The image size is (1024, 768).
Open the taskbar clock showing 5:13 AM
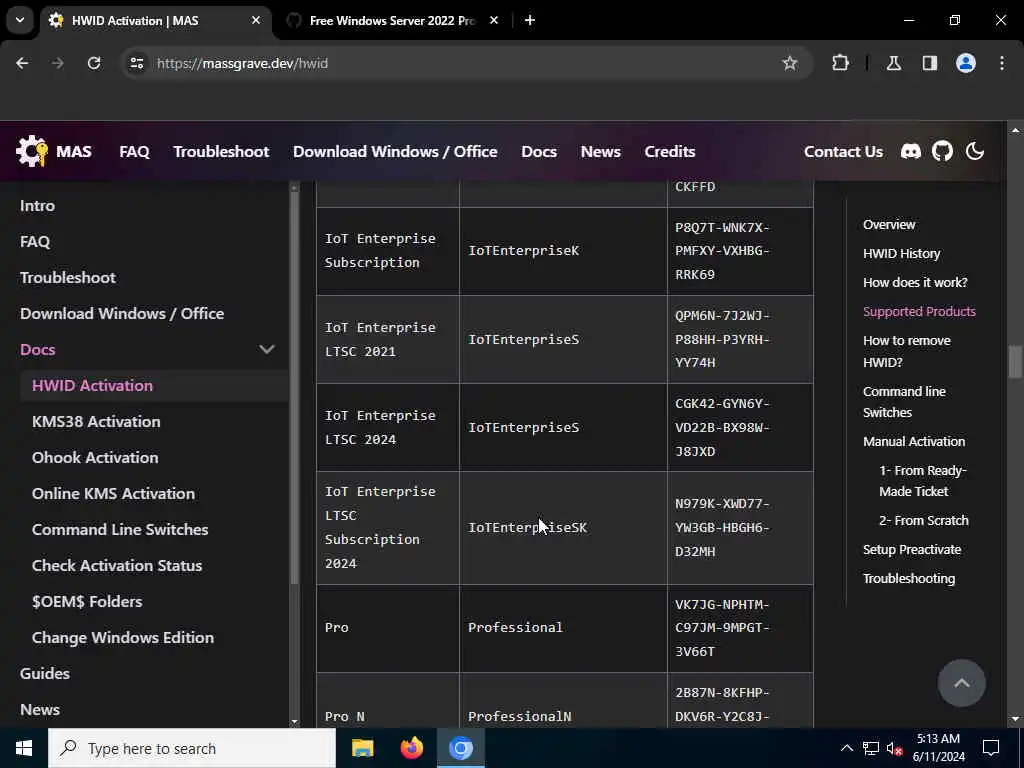coord(938,748)
